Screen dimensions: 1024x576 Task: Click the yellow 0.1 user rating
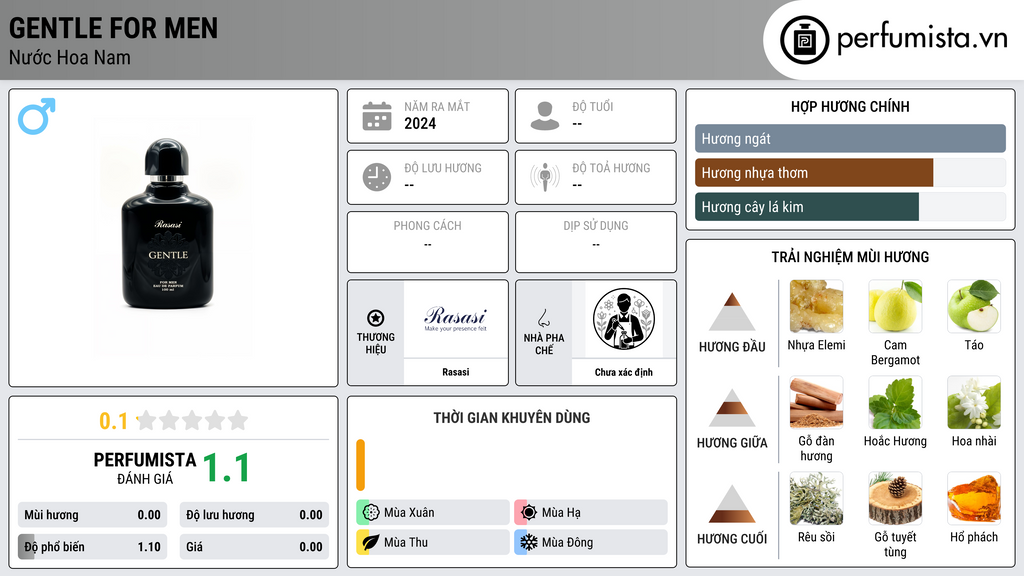pos(113,421)
